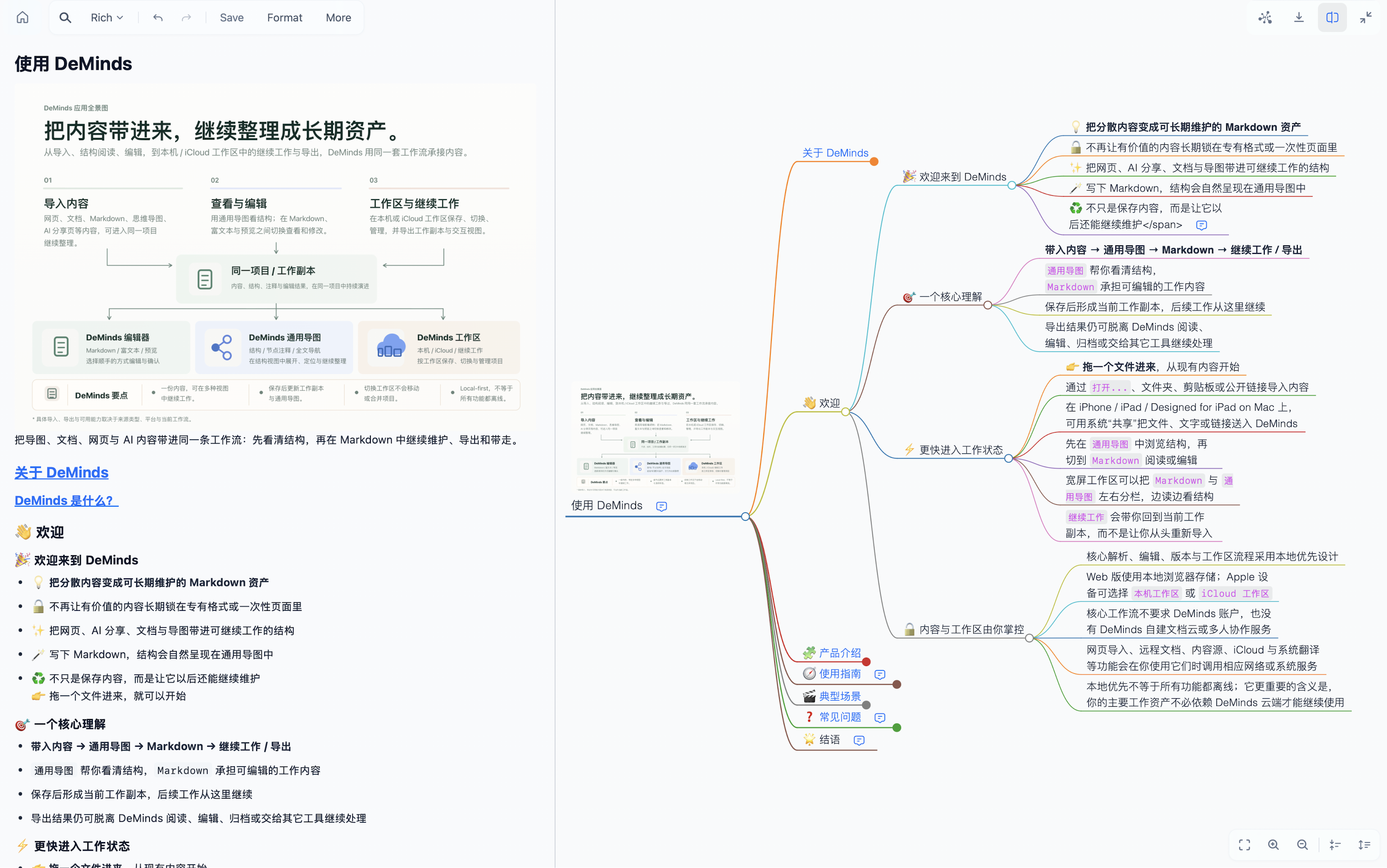Open note icon beside 结语 node
Screen dimensions: 1387x868
pyautogui.click(x=859, y=741)
